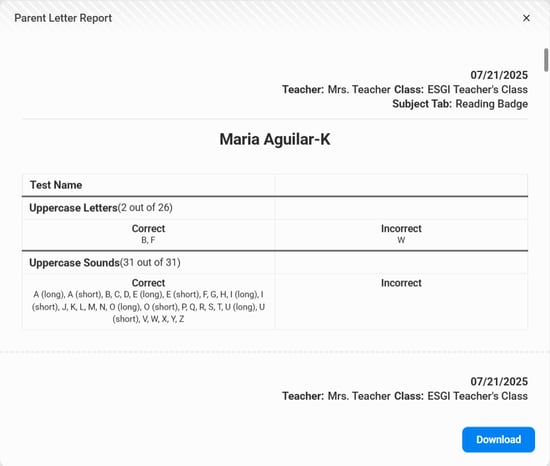550x466 pixels.
Task: Click Incorrect heading under Uppercase Sounds
Action: click(401, 283)
